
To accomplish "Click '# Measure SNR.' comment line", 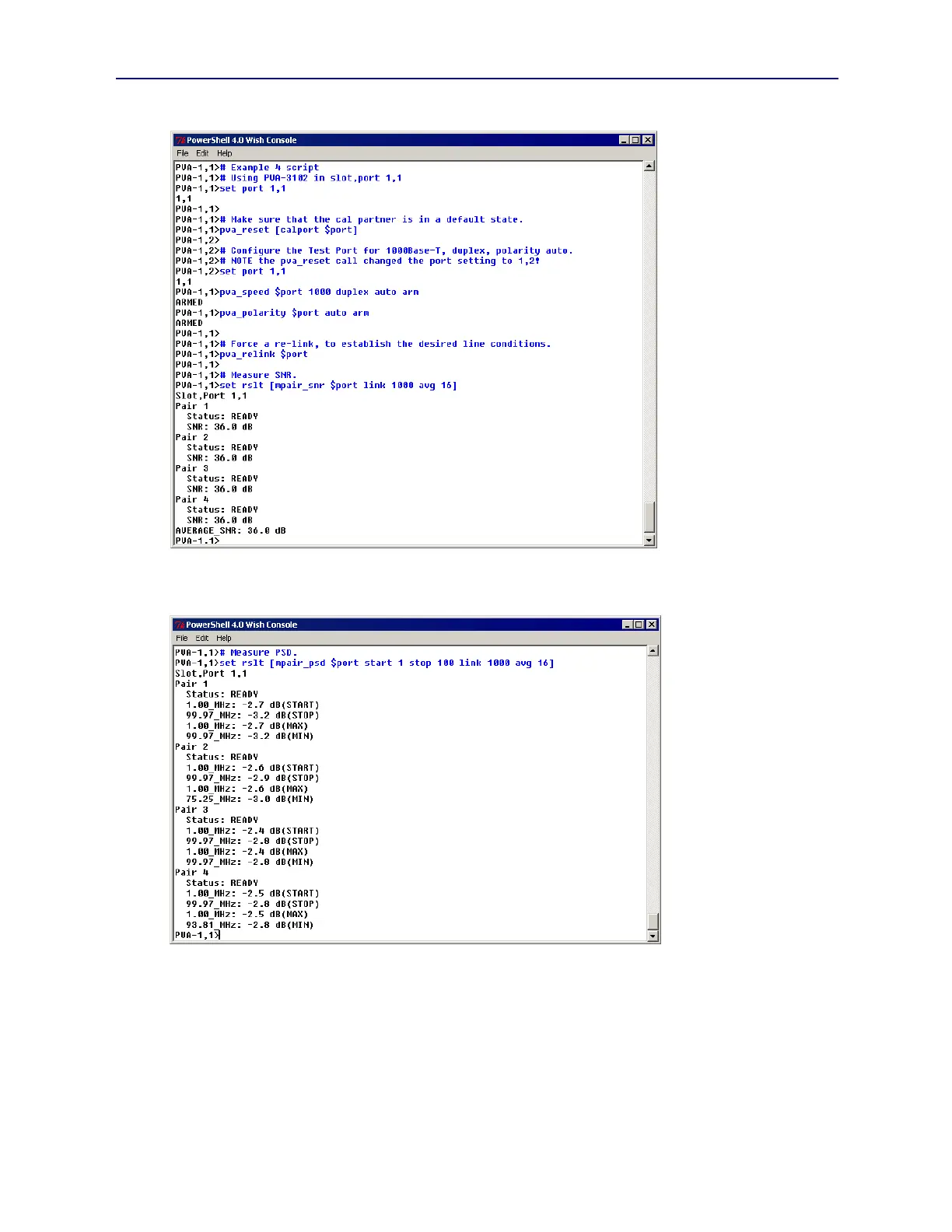I will [x=258, y=375].
